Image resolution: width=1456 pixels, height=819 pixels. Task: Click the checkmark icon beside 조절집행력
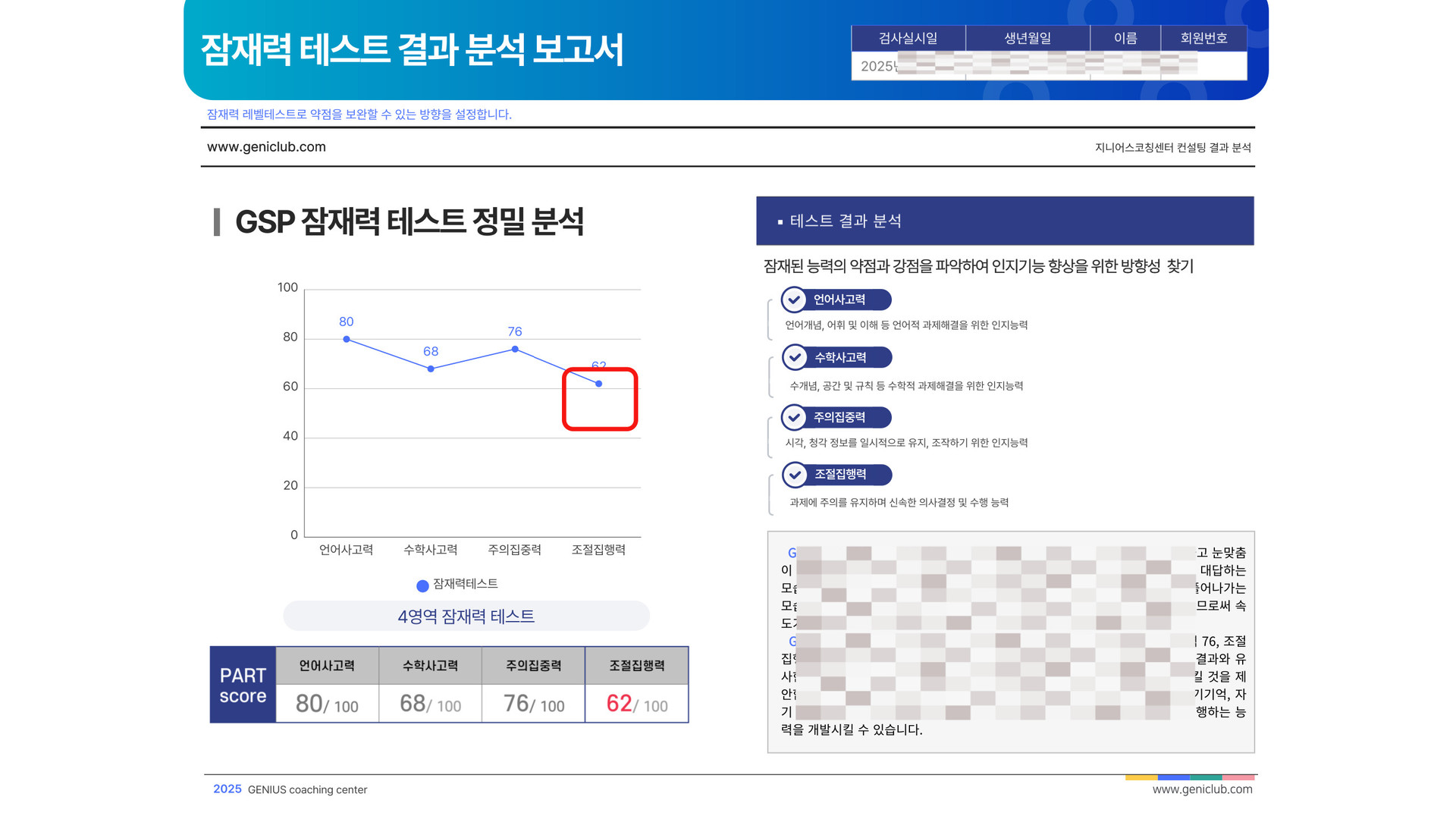[795, 475]
